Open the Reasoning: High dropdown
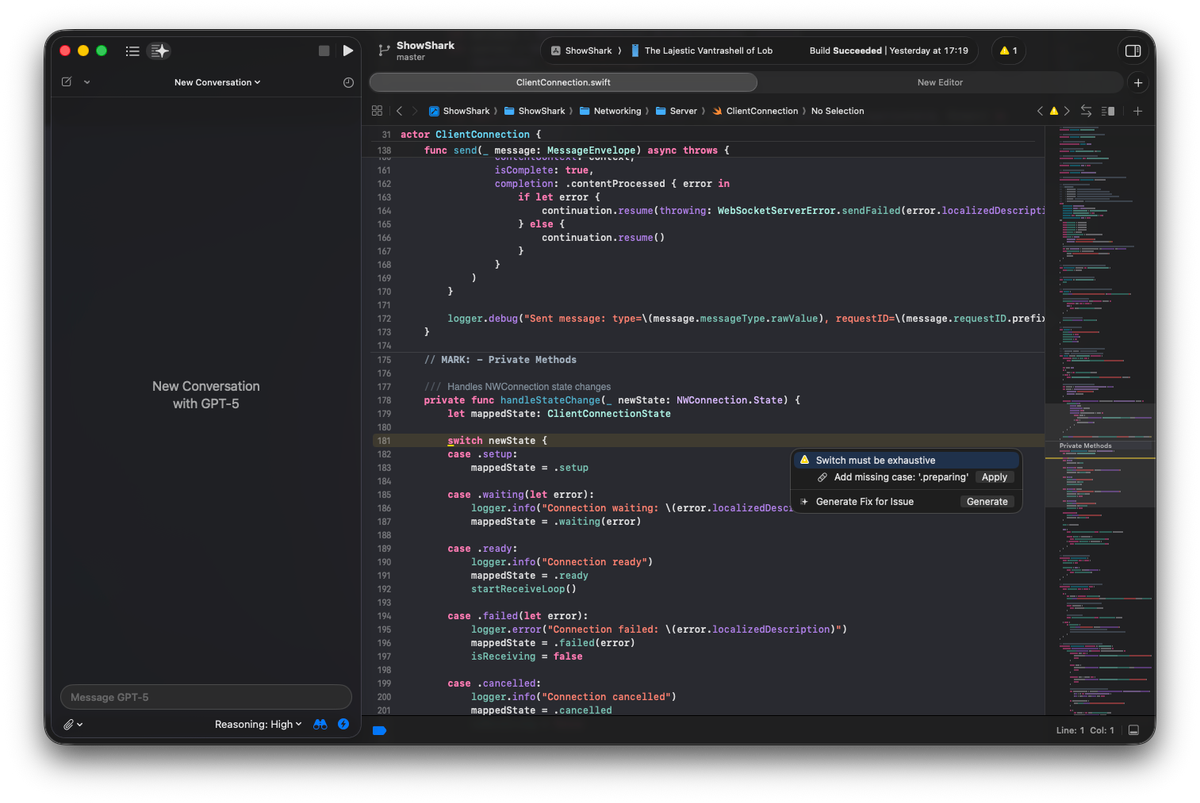This screenshot has height=803, width=1200. point(258,724)
